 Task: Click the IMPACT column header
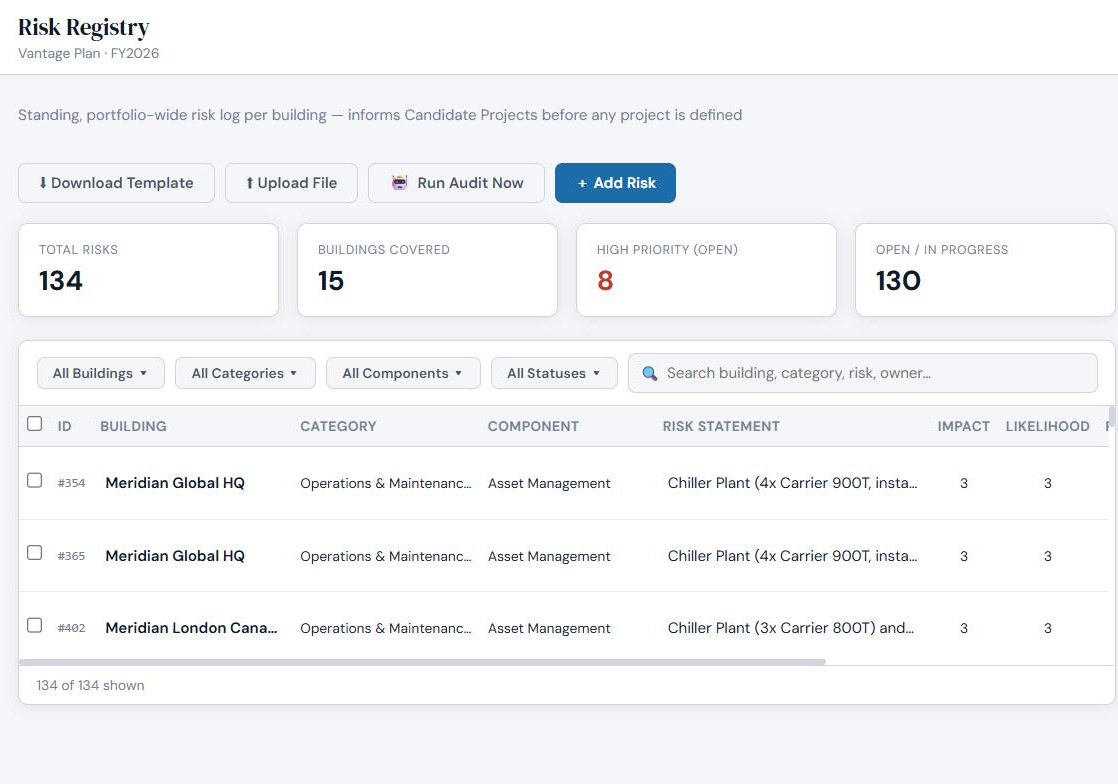tap(963, 426)
